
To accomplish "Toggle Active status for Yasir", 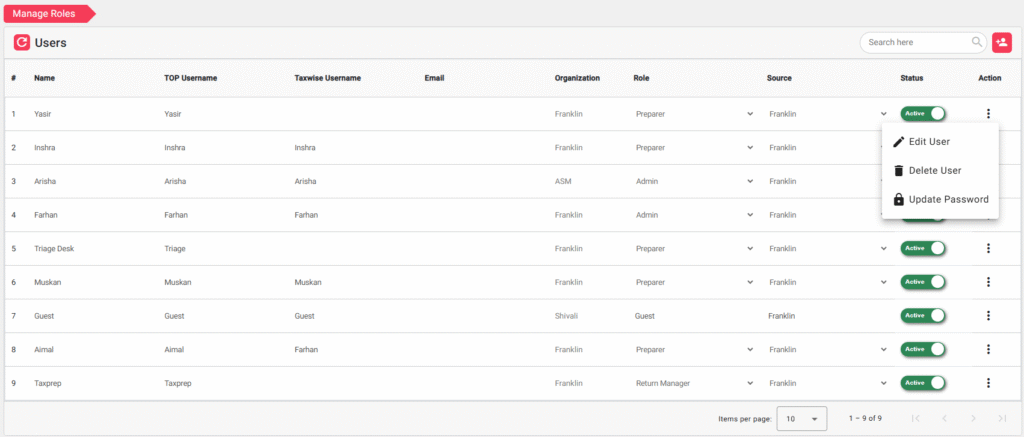I will coord(923,114).
